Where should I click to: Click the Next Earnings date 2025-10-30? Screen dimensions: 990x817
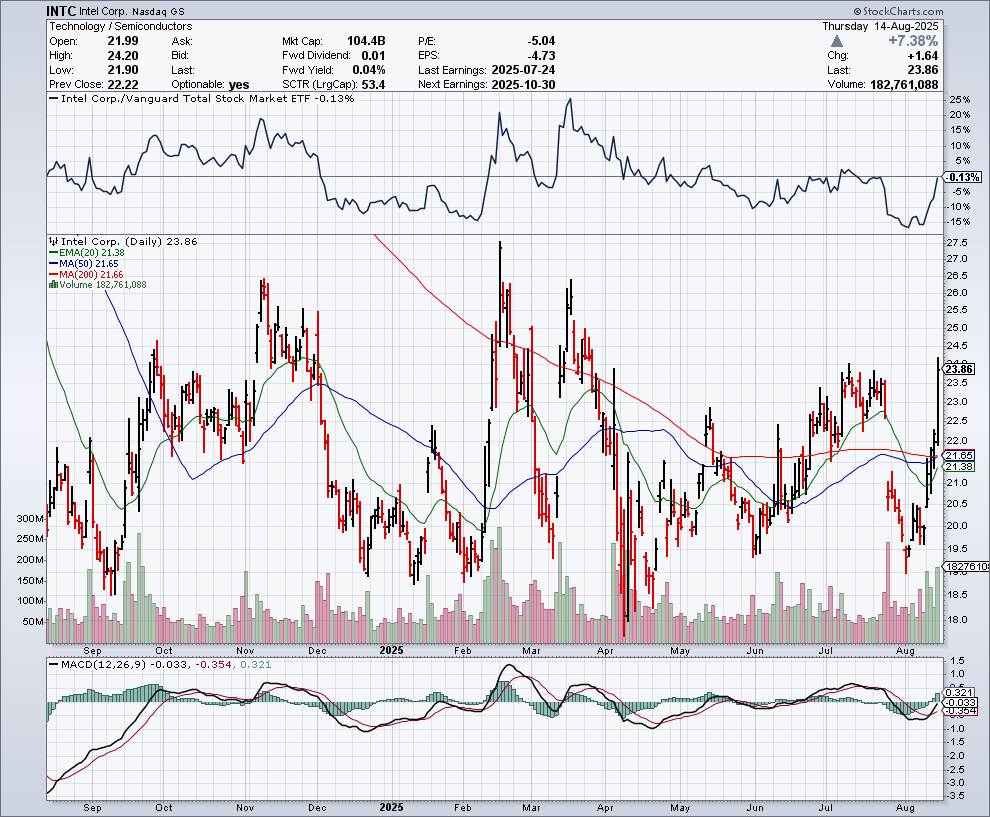pyautogui.click(x=522, y=85)
